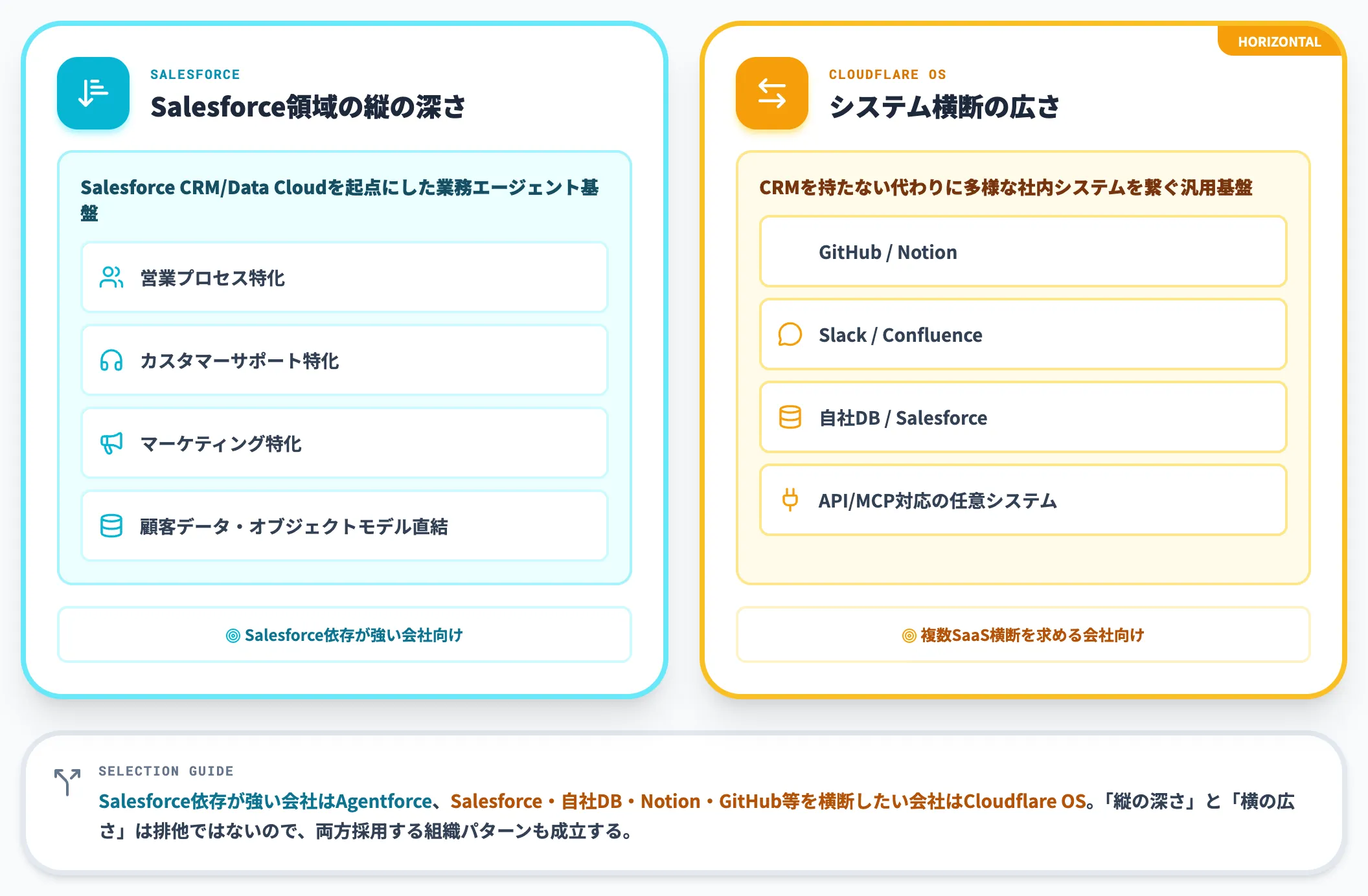Click the CLOUDFLARE OS small label
Image resolution: width=1368 pixels, height=896 pixels.
887,74
